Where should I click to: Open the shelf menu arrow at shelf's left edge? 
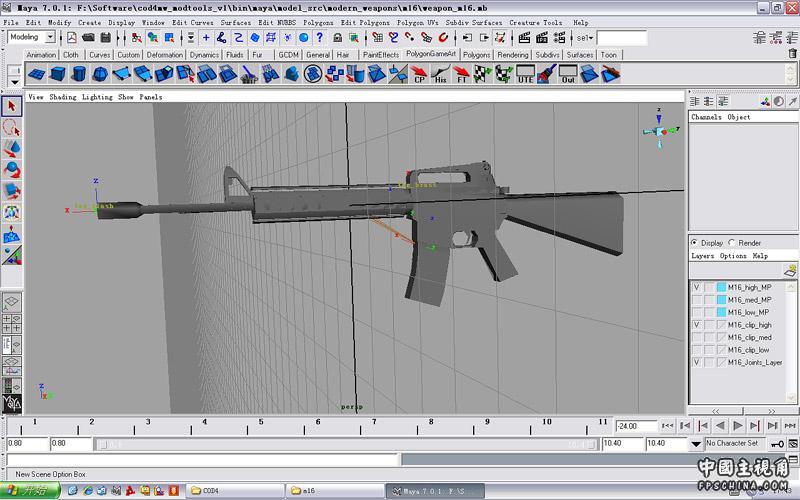coord(14,82)
